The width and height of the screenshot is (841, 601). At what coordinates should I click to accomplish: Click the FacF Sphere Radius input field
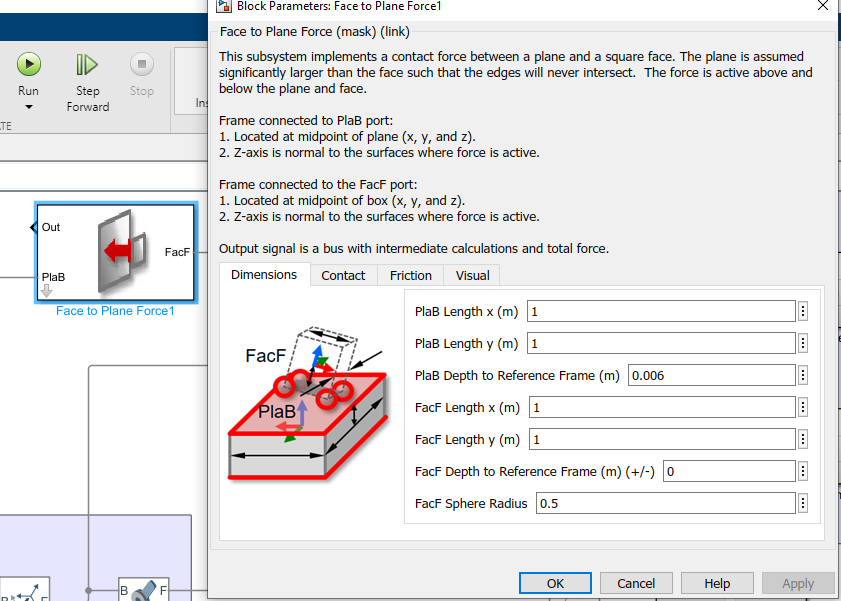tap(665, 503)
